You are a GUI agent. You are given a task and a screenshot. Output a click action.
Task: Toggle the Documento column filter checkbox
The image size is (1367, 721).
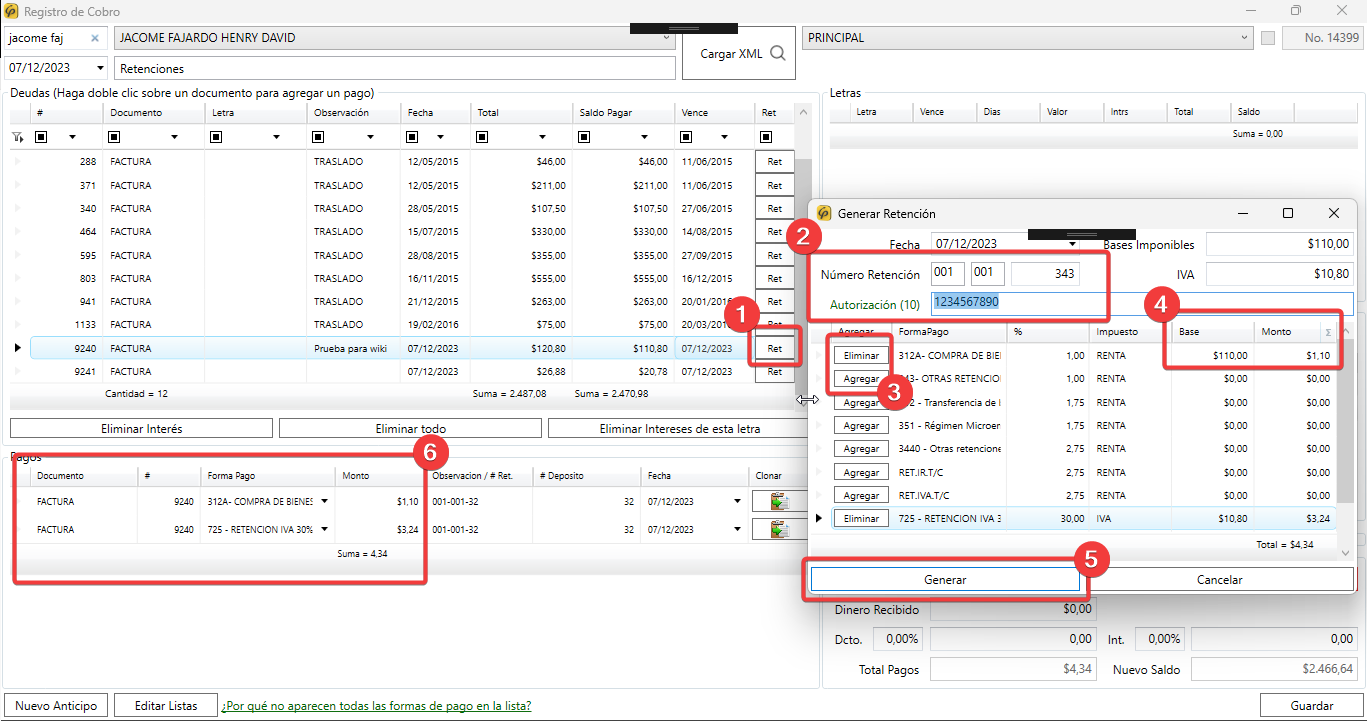coord(114,137)
